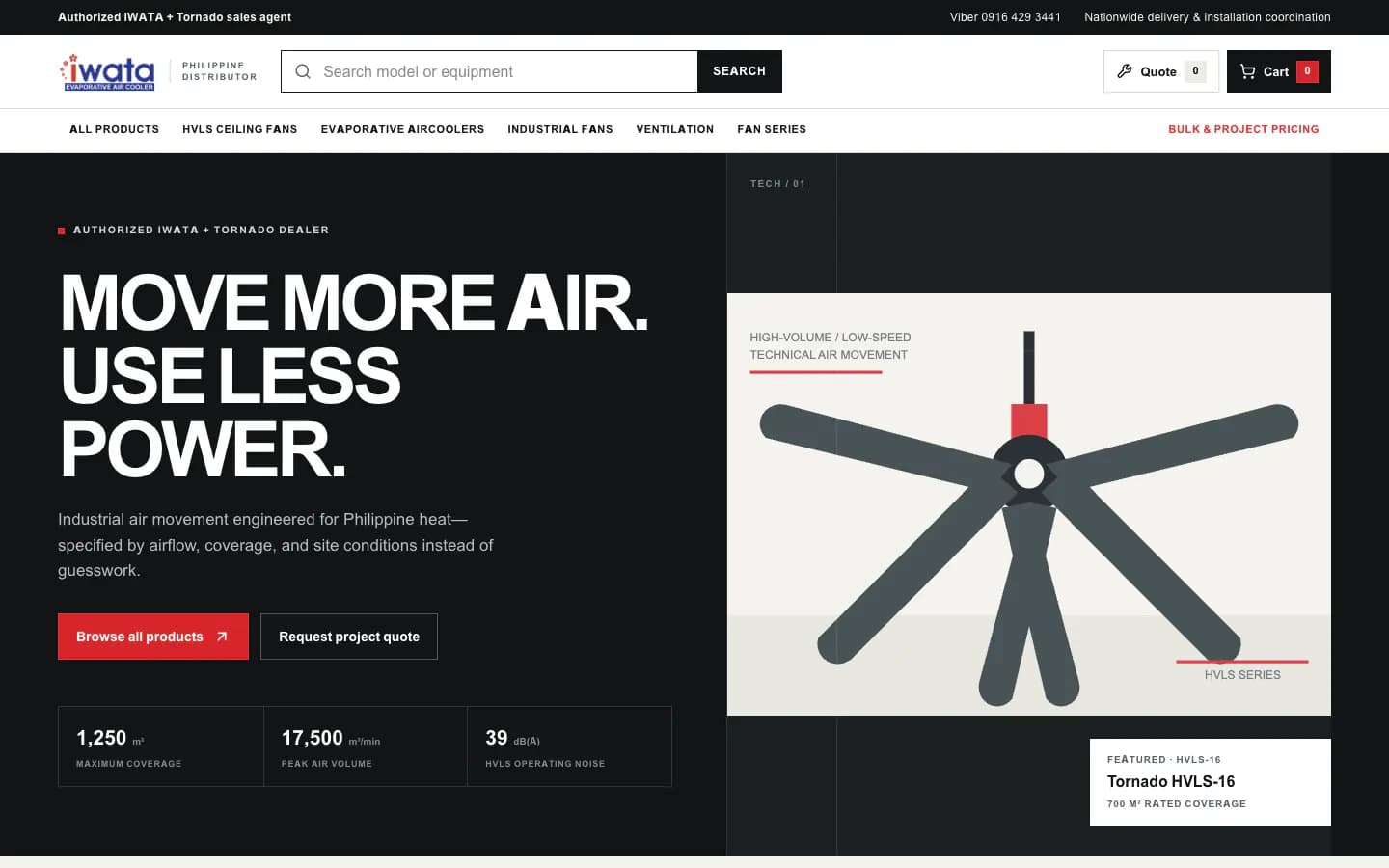
Task: Click the FEATURED · HVLS-16 label
Action: (x=1164, y=760)
